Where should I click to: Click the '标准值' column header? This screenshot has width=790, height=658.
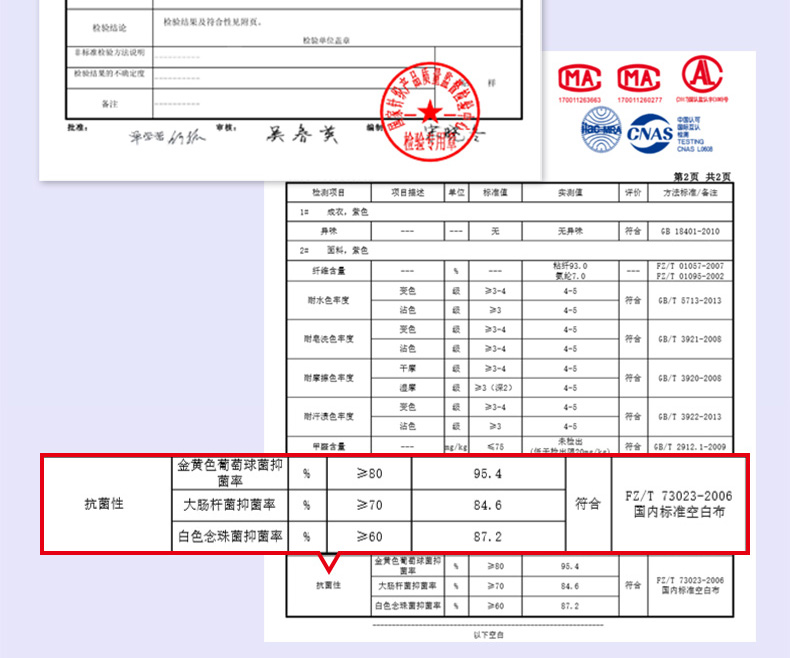pyautogui.click(x=495, y=192)
